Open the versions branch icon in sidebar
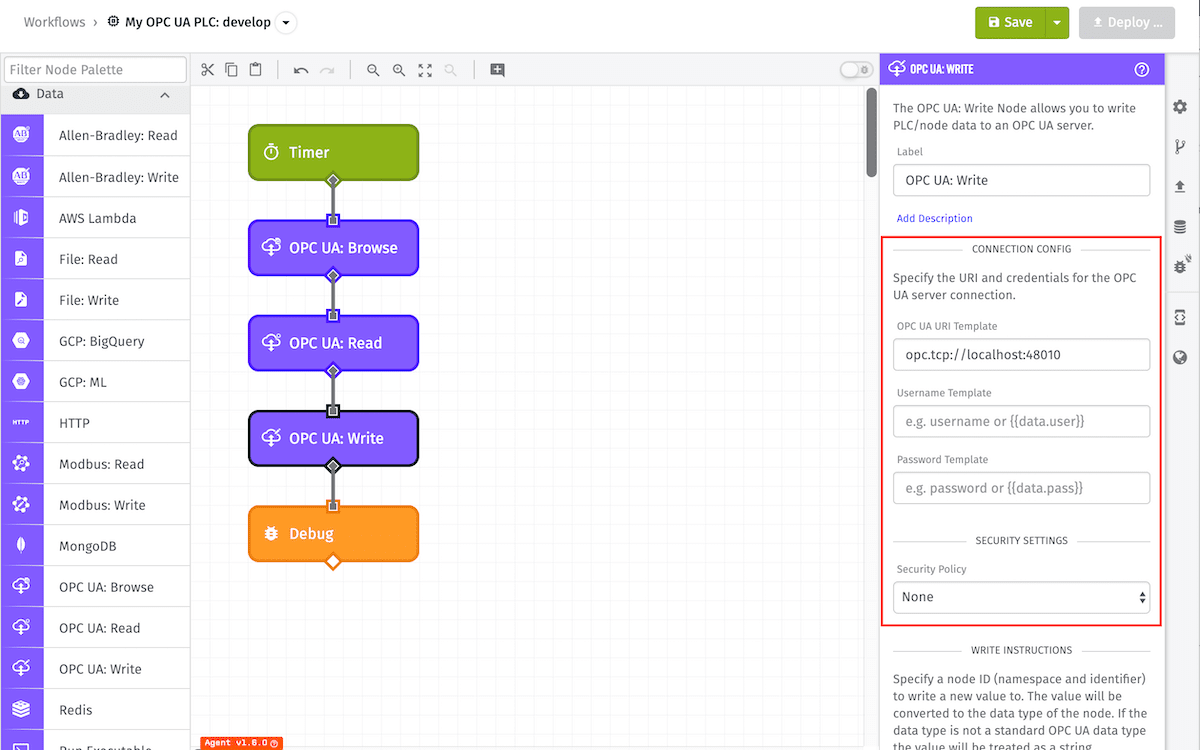 click(x=1180, y=147)
